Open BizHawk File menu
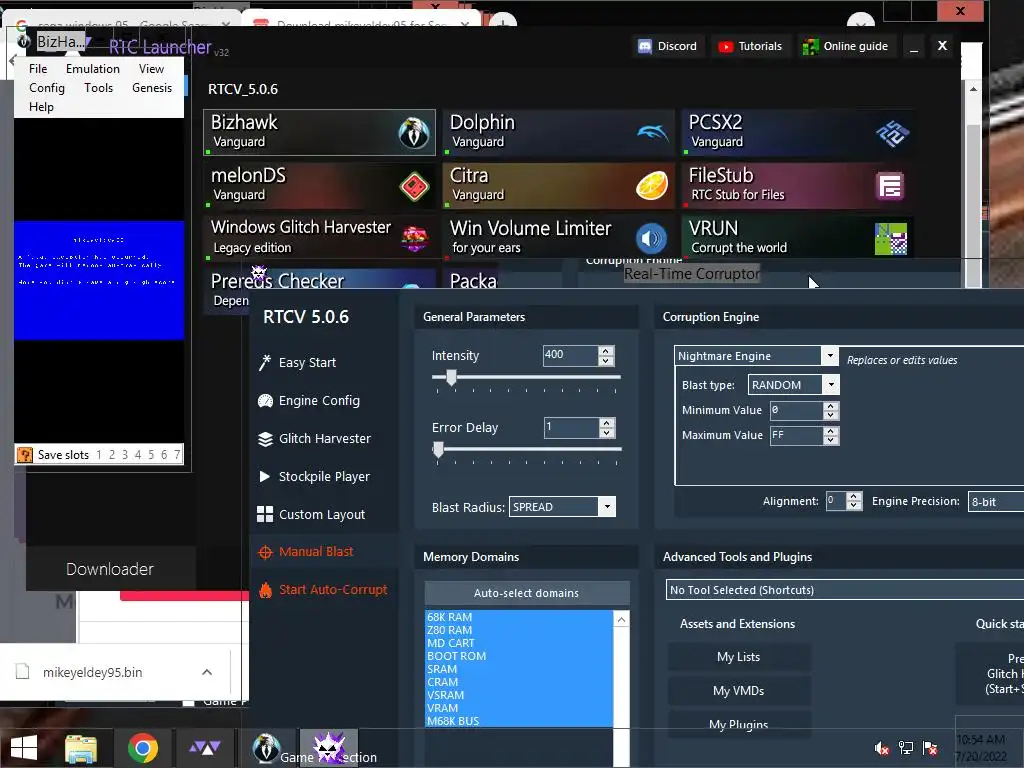This screenshot has height=768, width=1024. pyautogui.click(x=38, y=69)
